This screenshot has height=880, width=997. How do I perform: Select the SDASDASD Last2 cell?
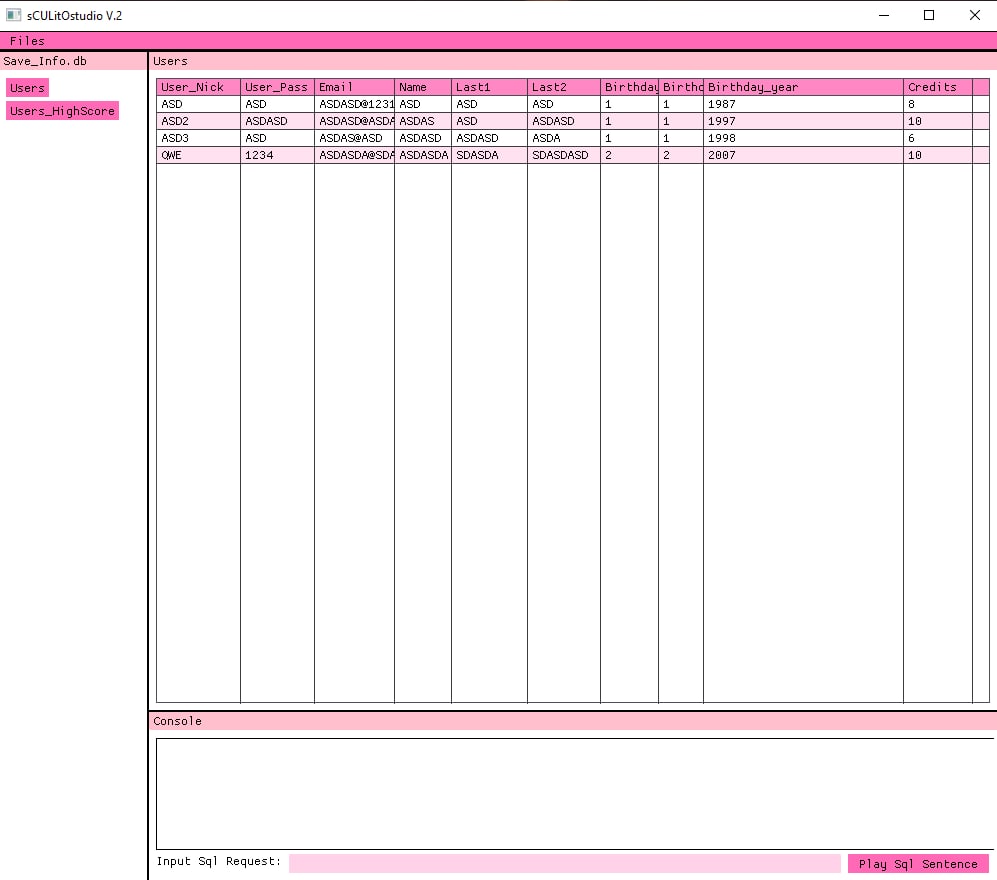(x=563, y=155)
